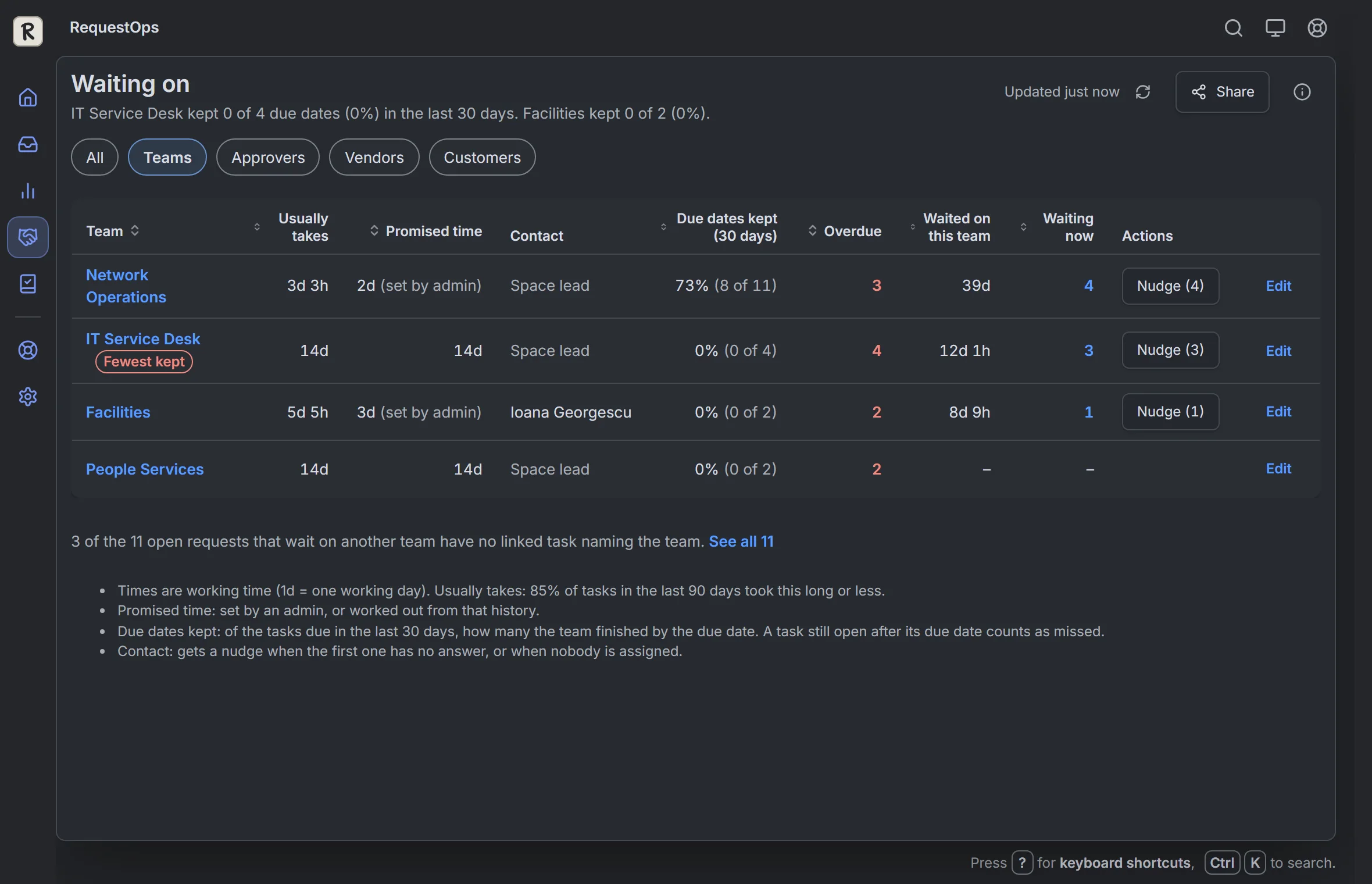Click the Fewest kept badge
The height and width of the screenshot is (884, 1372).
144,361
